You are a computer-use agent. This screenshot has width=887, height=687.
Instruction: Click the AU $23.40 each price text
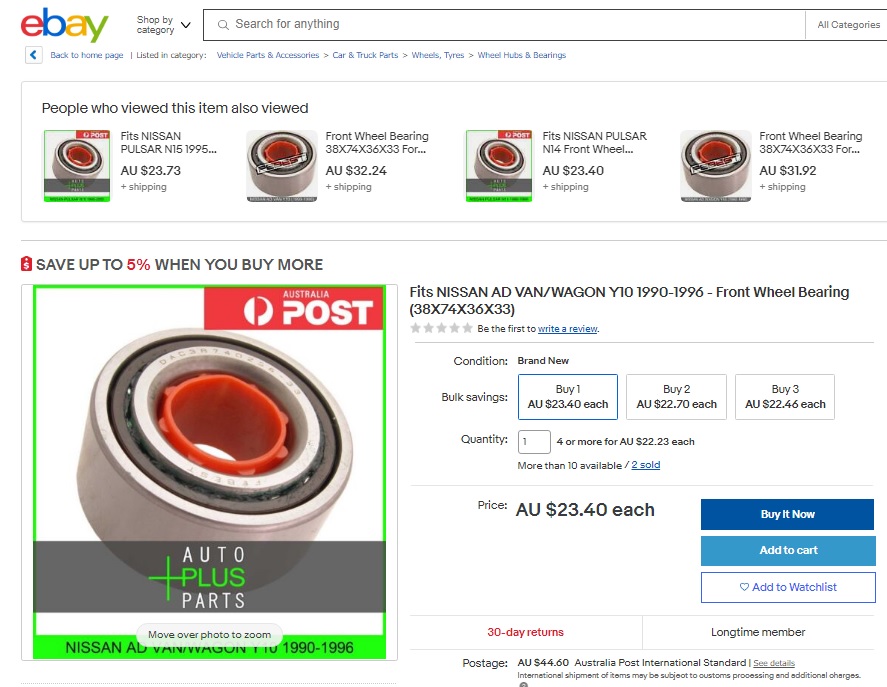coord(585,510)
